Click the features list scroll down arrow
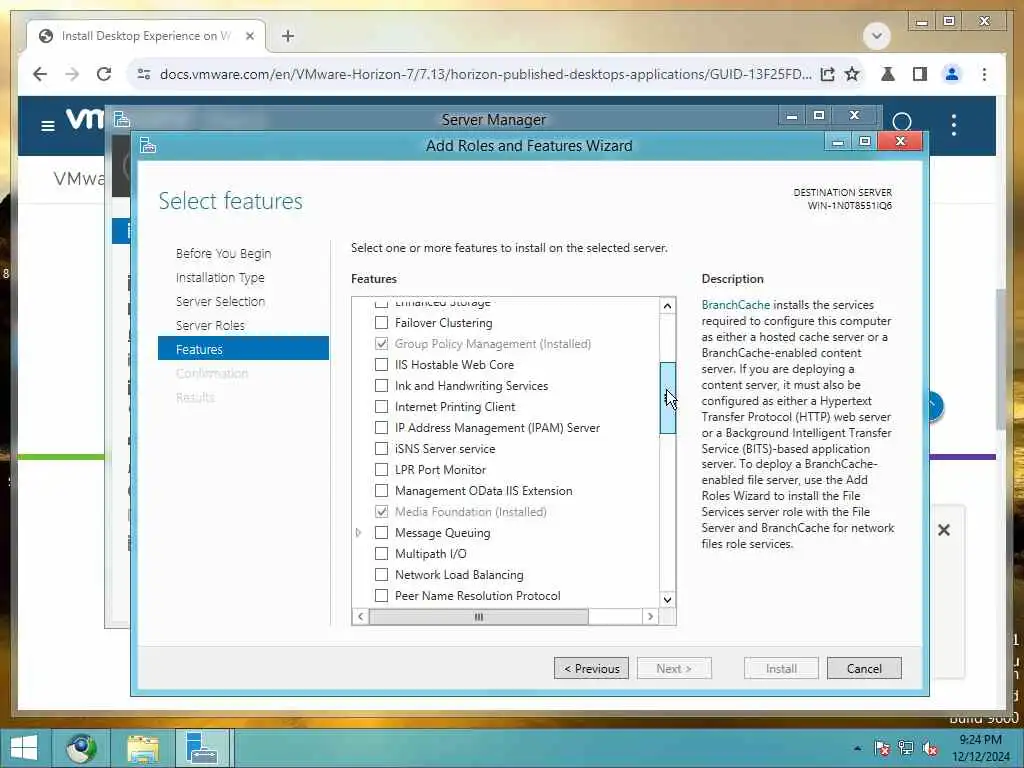This screenshot has height=768, width=1024. (667, 600)
